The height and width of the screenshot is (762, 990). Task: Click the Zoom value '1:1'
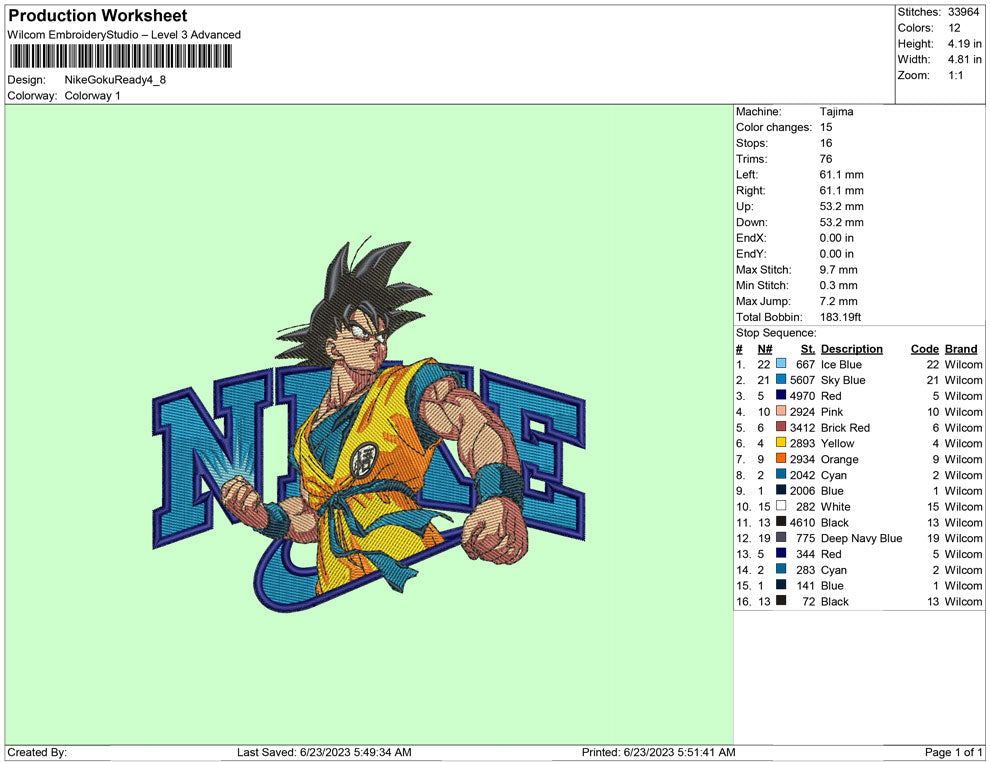point(955,75)
